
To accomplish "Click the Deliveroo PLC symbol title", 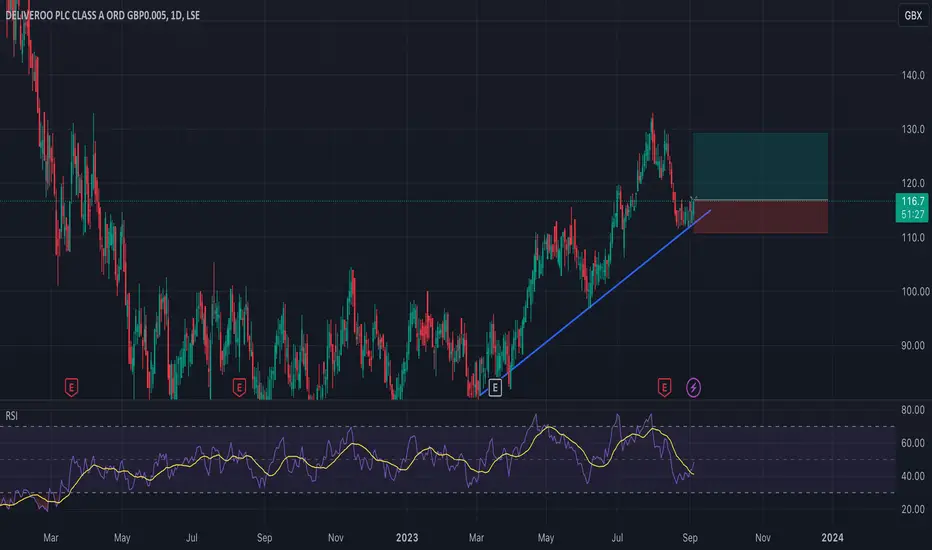I will 102,15.
